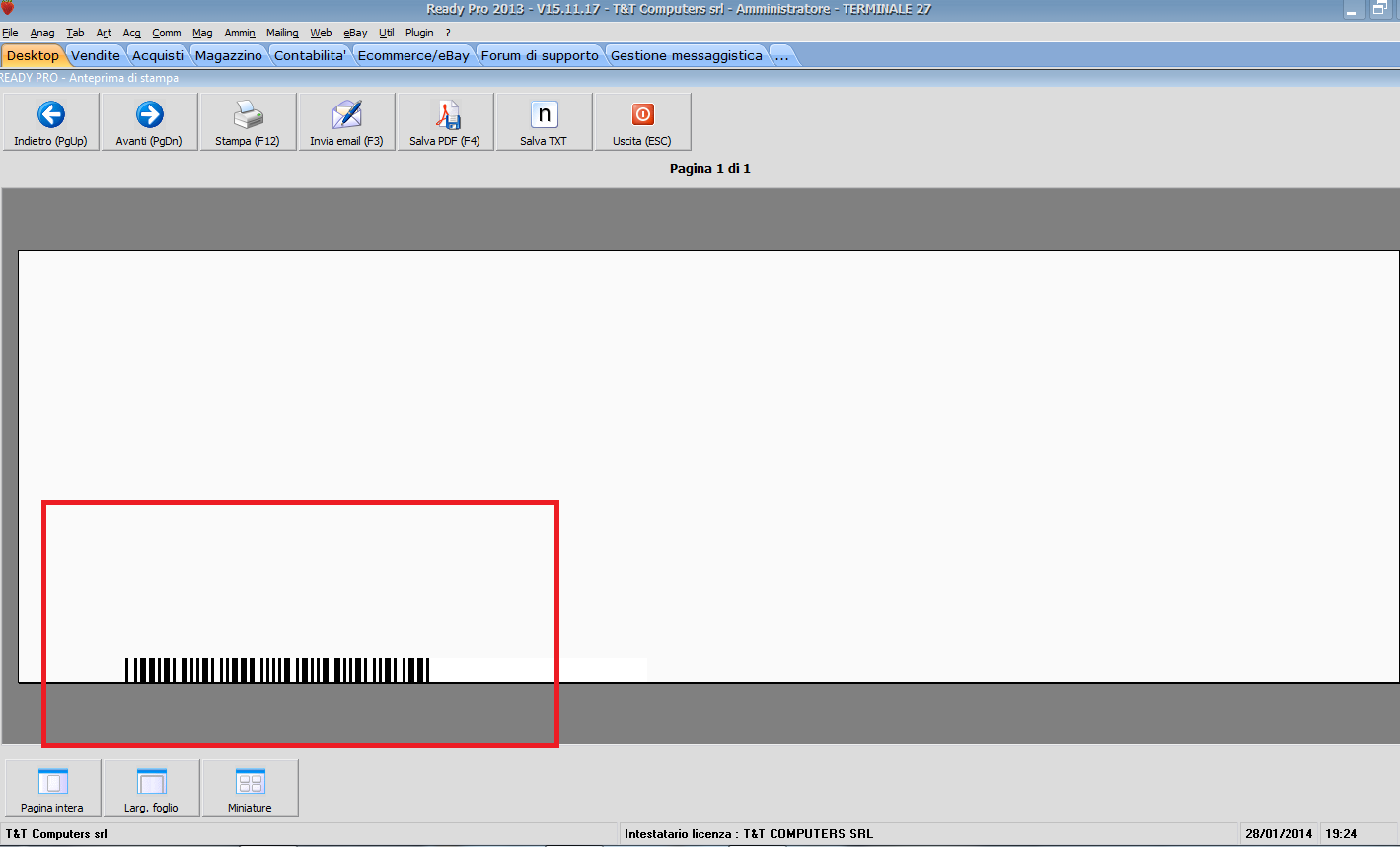1400x847 pixels.
Task: Show full page with Pagina intera
Action: click(x=52, y=788)
